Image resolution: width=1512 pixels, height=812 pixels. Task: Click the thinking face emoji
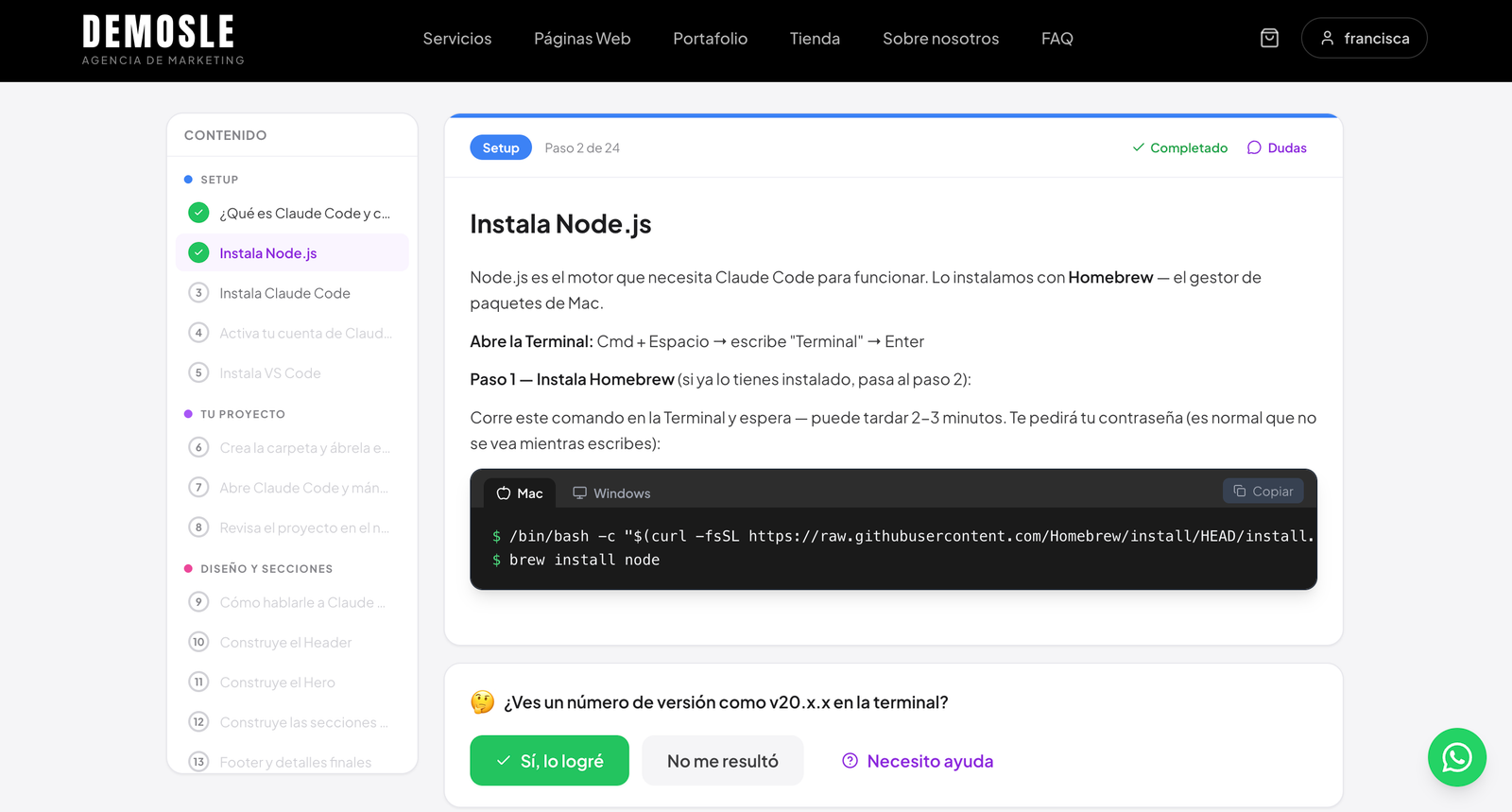(x=483, y=702)
